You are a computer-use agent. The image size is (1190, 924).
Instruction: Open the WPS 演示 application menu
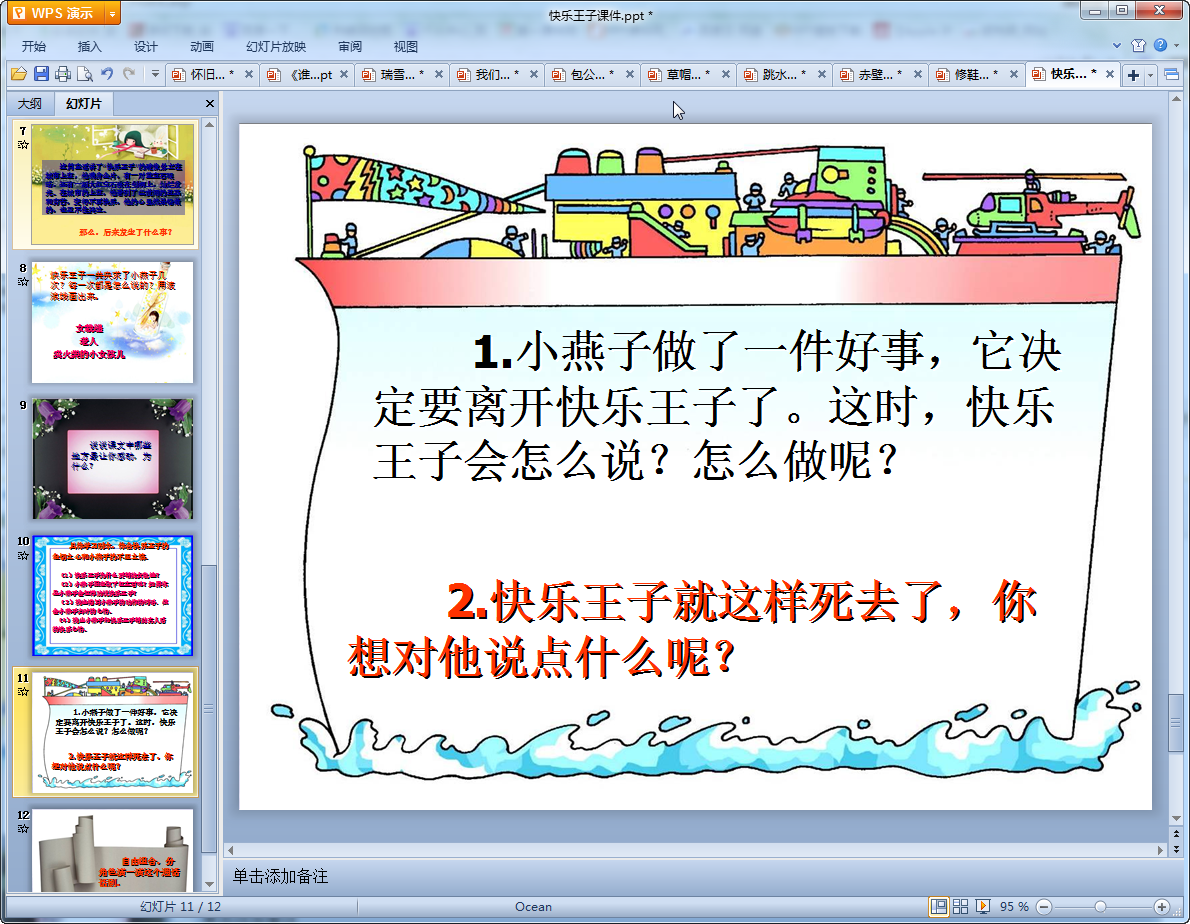pyautogui.click(x=56, y=13)
